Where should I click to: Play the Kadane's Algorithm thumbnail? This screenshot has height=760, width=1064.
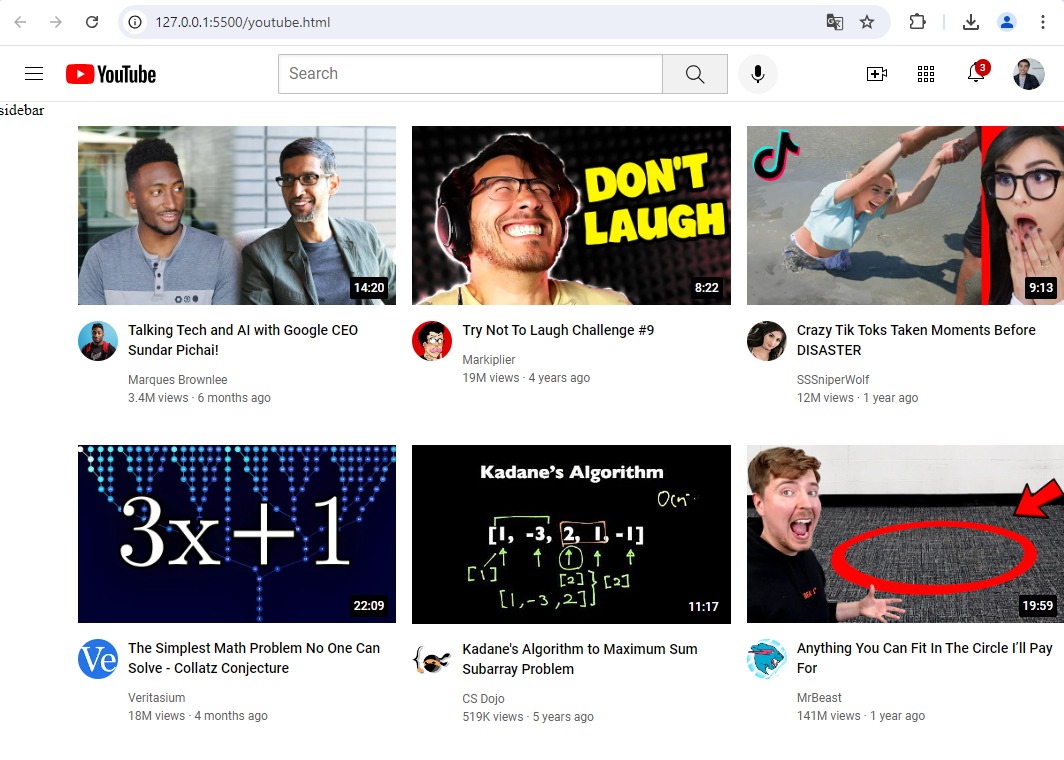[x=571, y=534]
